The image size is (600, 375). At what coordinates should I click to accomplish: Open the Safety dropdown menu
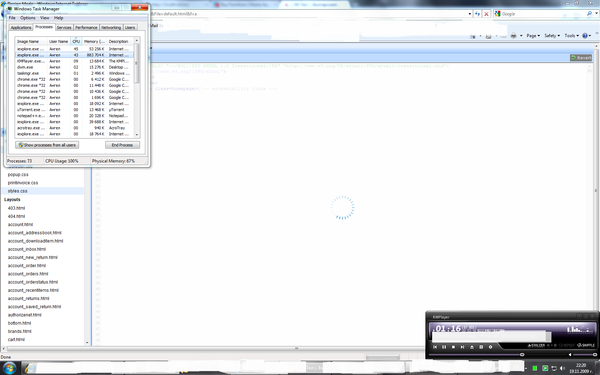pyautogui.click(x=552, y=36)
